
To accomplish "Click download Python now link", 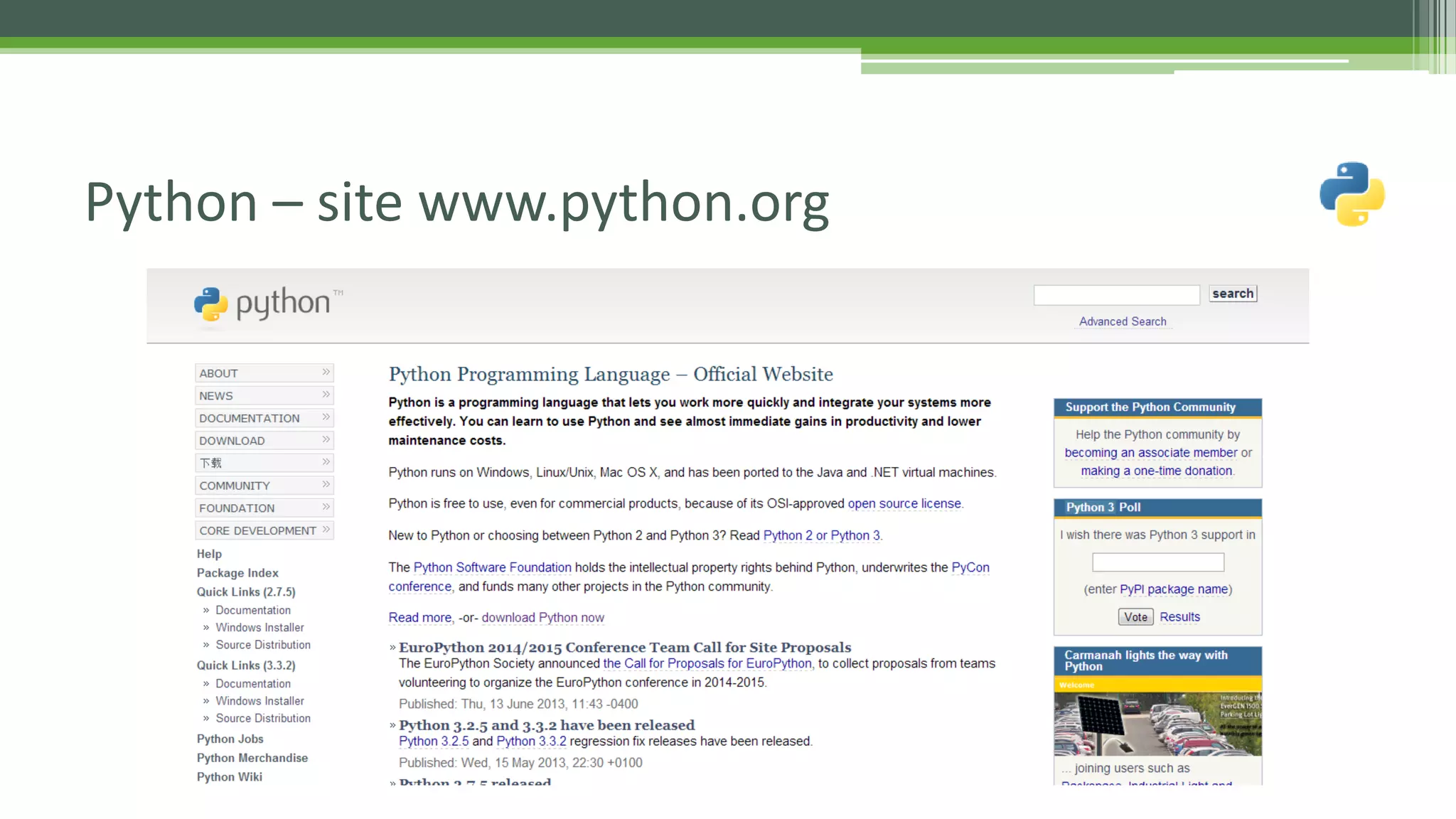I will point(542,618).
